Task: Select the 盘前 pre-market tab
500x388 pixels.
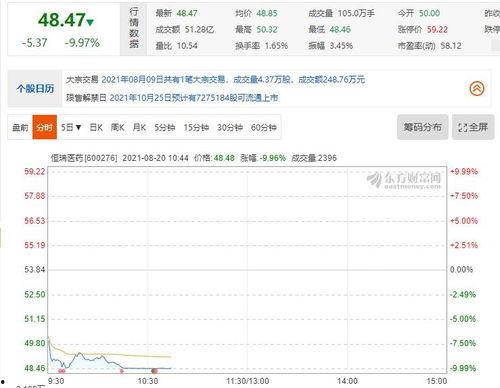Action: coord(20,127)
